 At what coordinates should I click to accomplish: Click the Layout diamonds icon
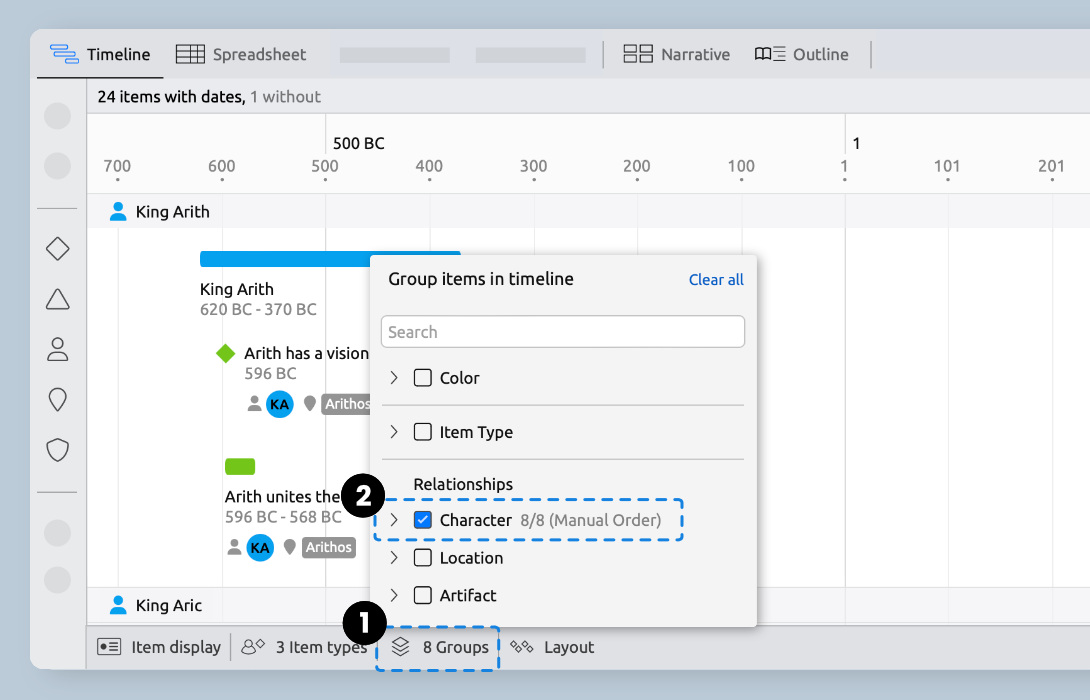click(x=521, y=647)
